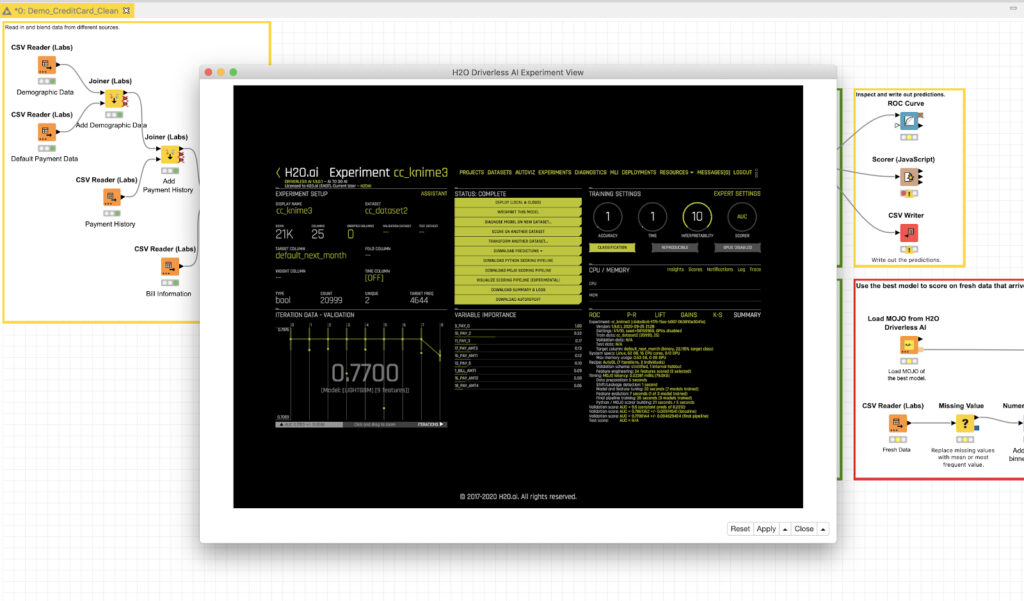1024x601 pixels.
Task: Click the Scorer (JavaScript) node icon
Action: coord(909,177)
